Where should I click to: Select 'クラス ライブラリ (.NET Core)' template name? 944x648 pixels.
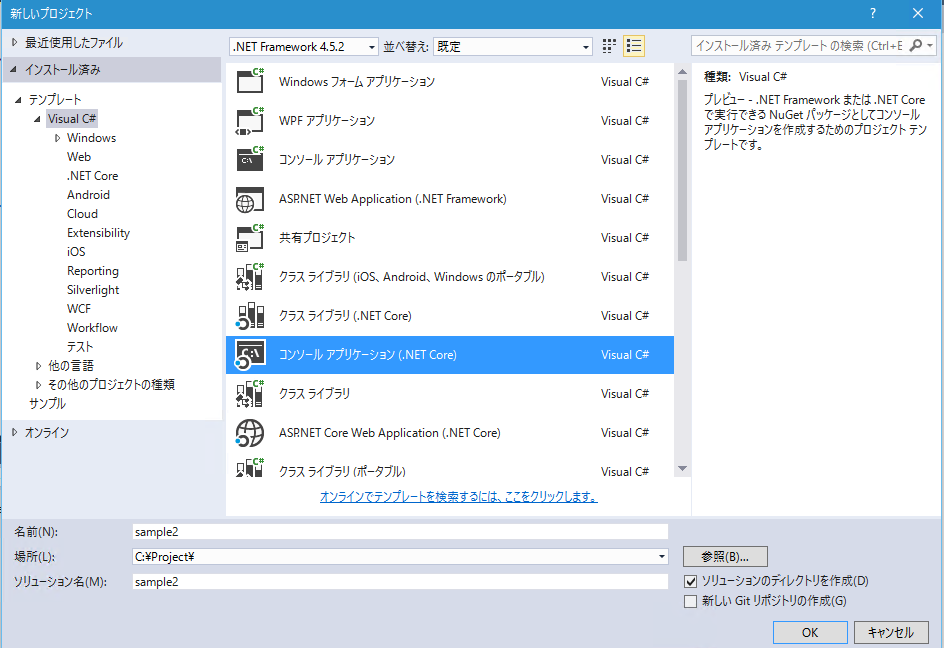(345, 316)
